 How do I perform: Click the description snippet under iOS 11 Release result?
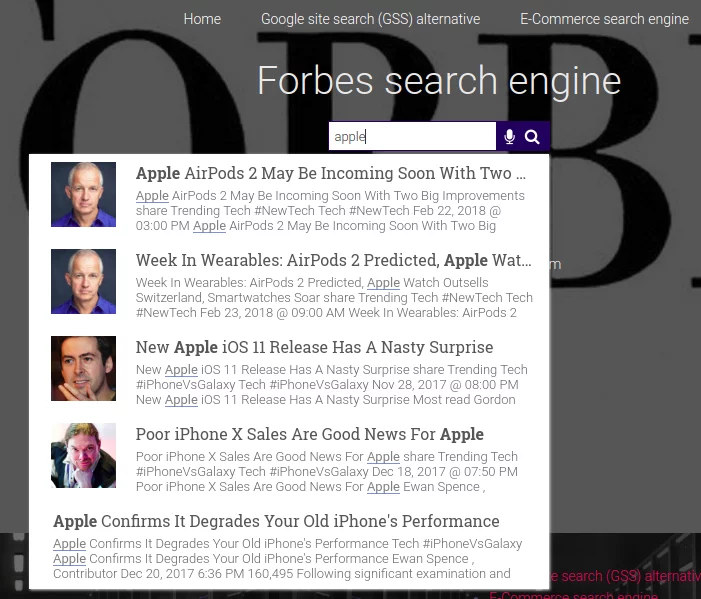pyautogui.click(x=331, y=385)
